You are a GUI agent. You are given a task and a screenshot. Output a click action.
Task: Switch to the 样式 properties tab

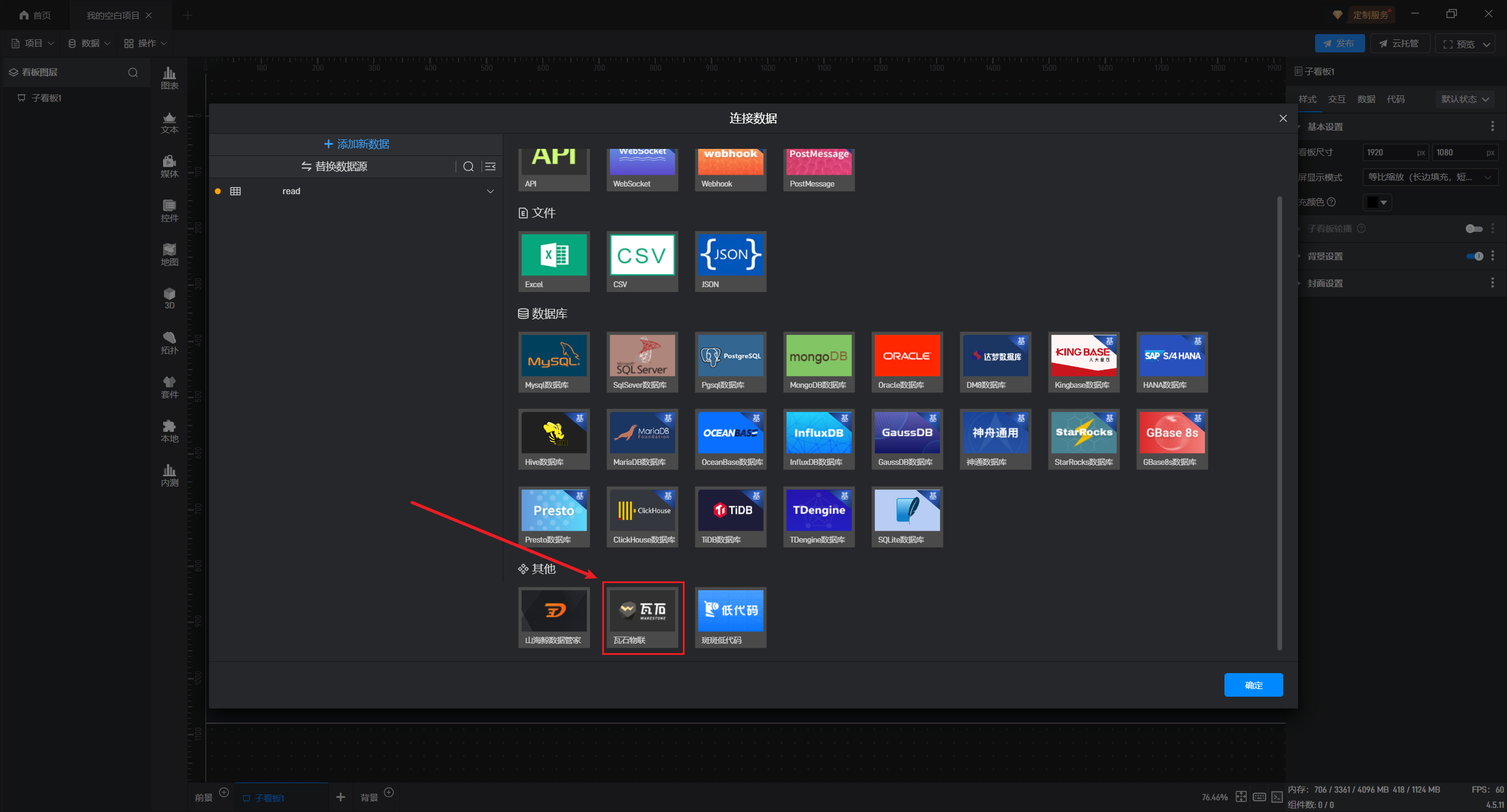pyautogui.click(x=1307, y=99)
